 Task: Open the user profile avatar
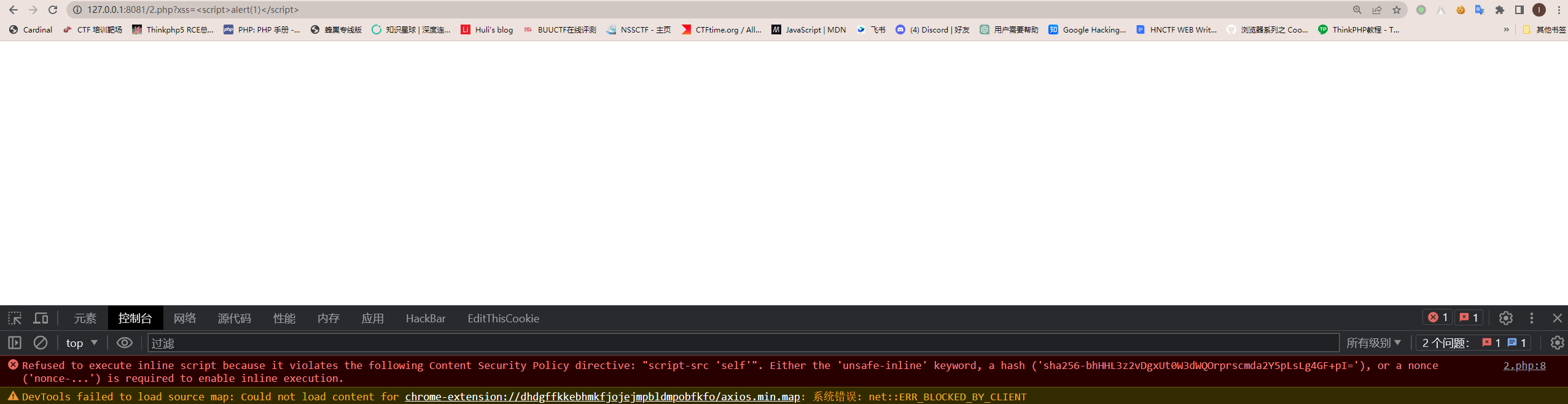click(1539, 10)
